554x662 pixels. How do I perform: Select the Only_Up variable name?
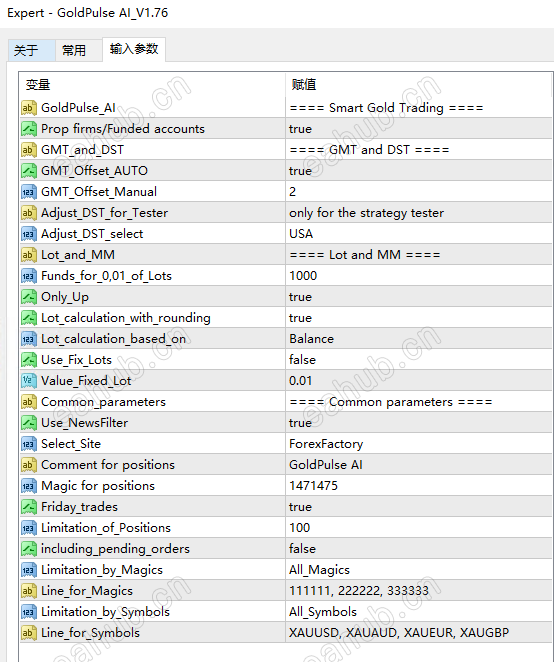coord(65,297)
